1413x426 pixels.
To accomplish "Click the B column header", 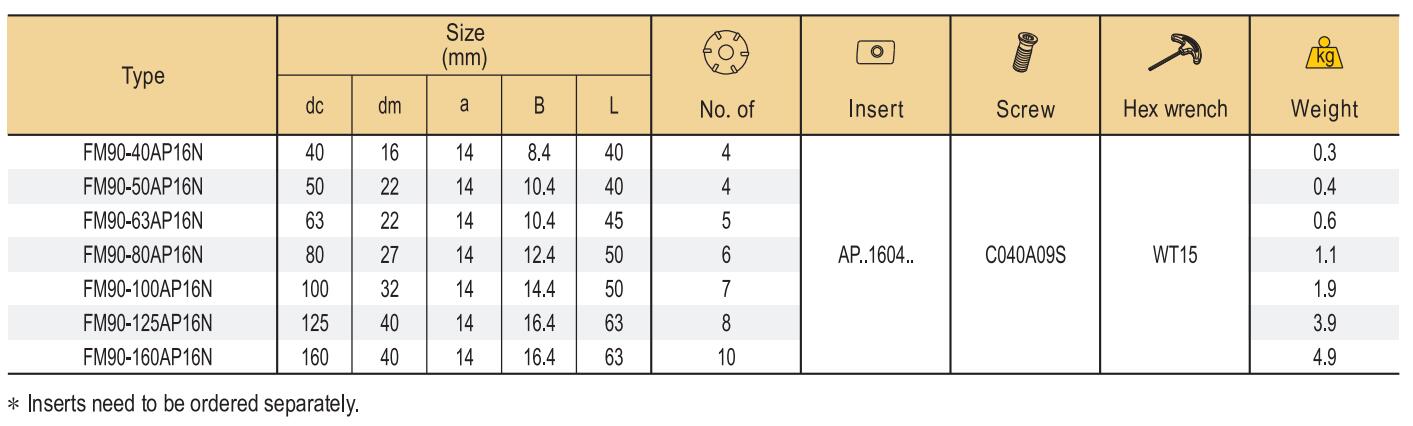I will pos(539,106).
